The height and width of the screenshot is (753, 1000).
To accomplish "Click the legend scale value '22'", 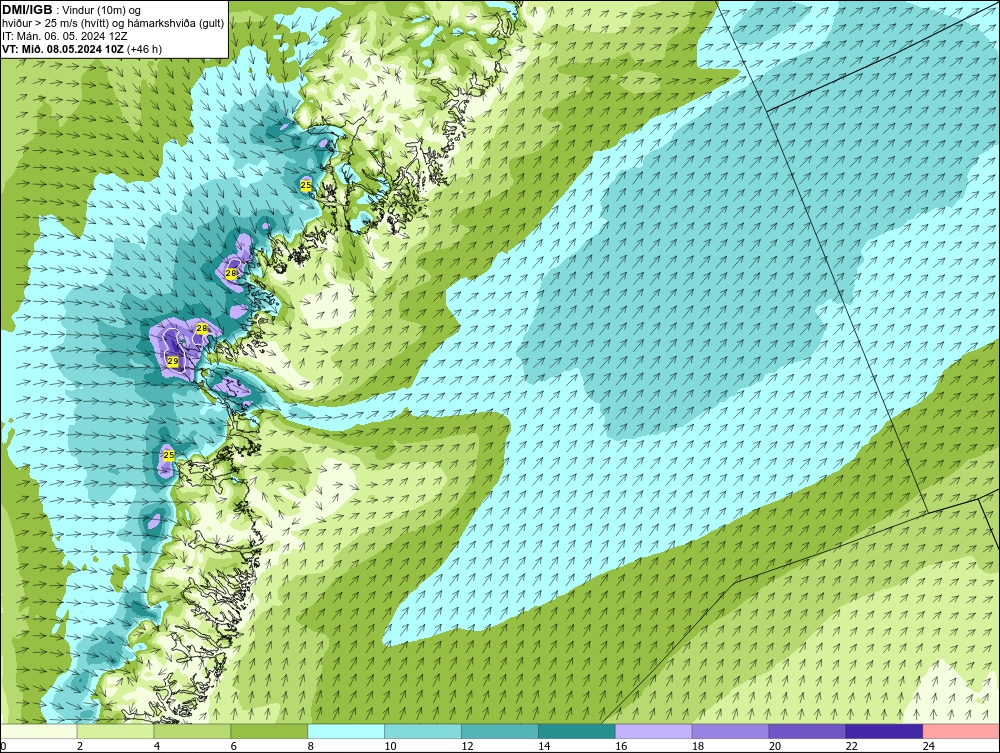I will click(852, 746).
